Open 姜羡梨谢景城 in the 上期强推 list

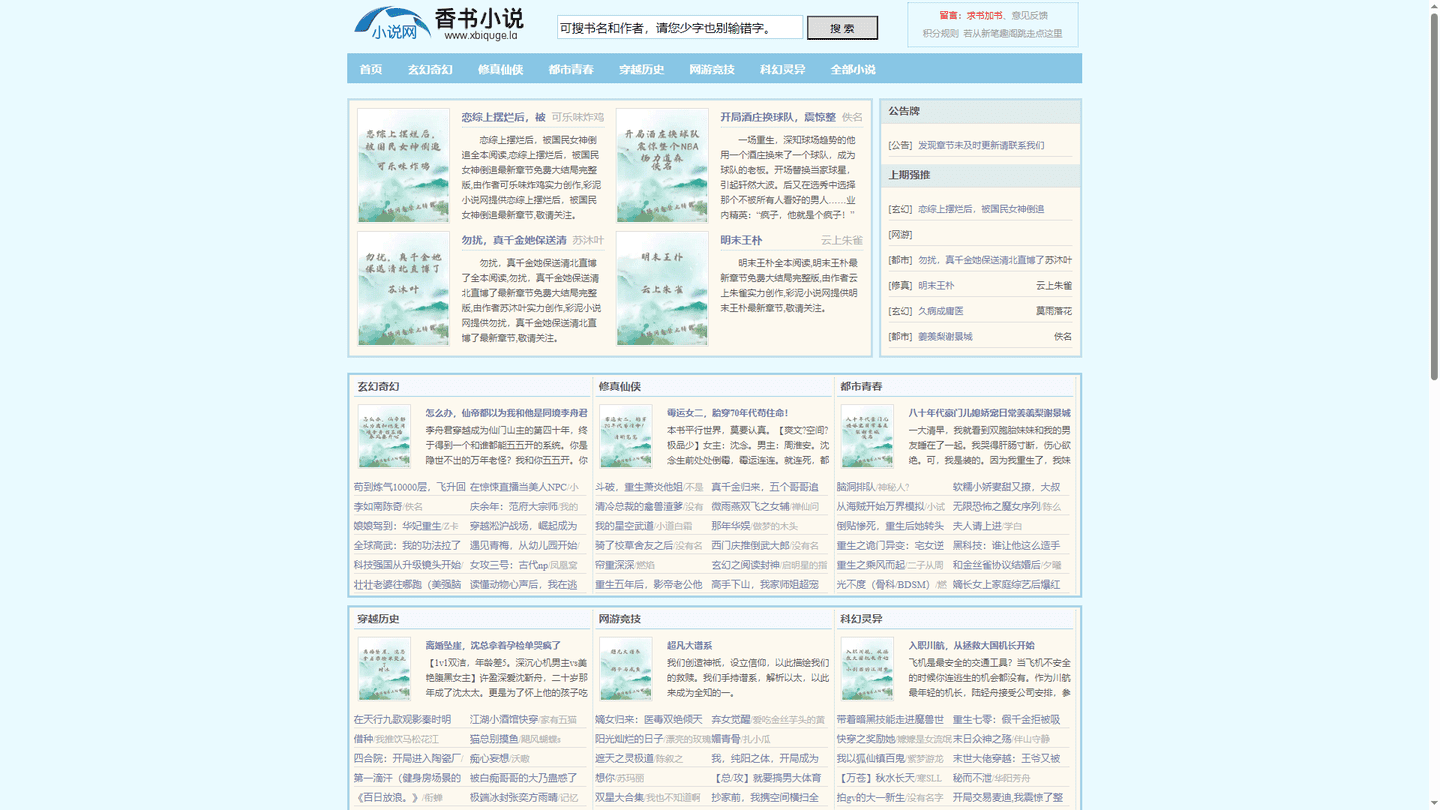point(945,337)
